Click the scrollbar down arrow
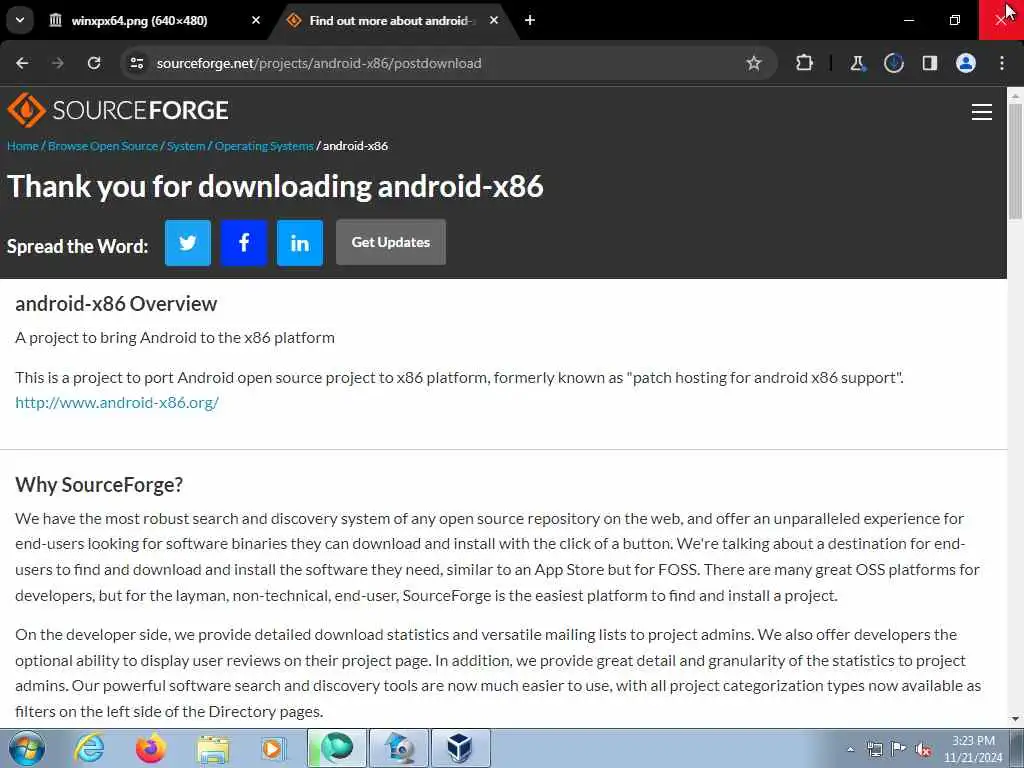Screen dimensions: 1024x768 tap(1015, 719)
